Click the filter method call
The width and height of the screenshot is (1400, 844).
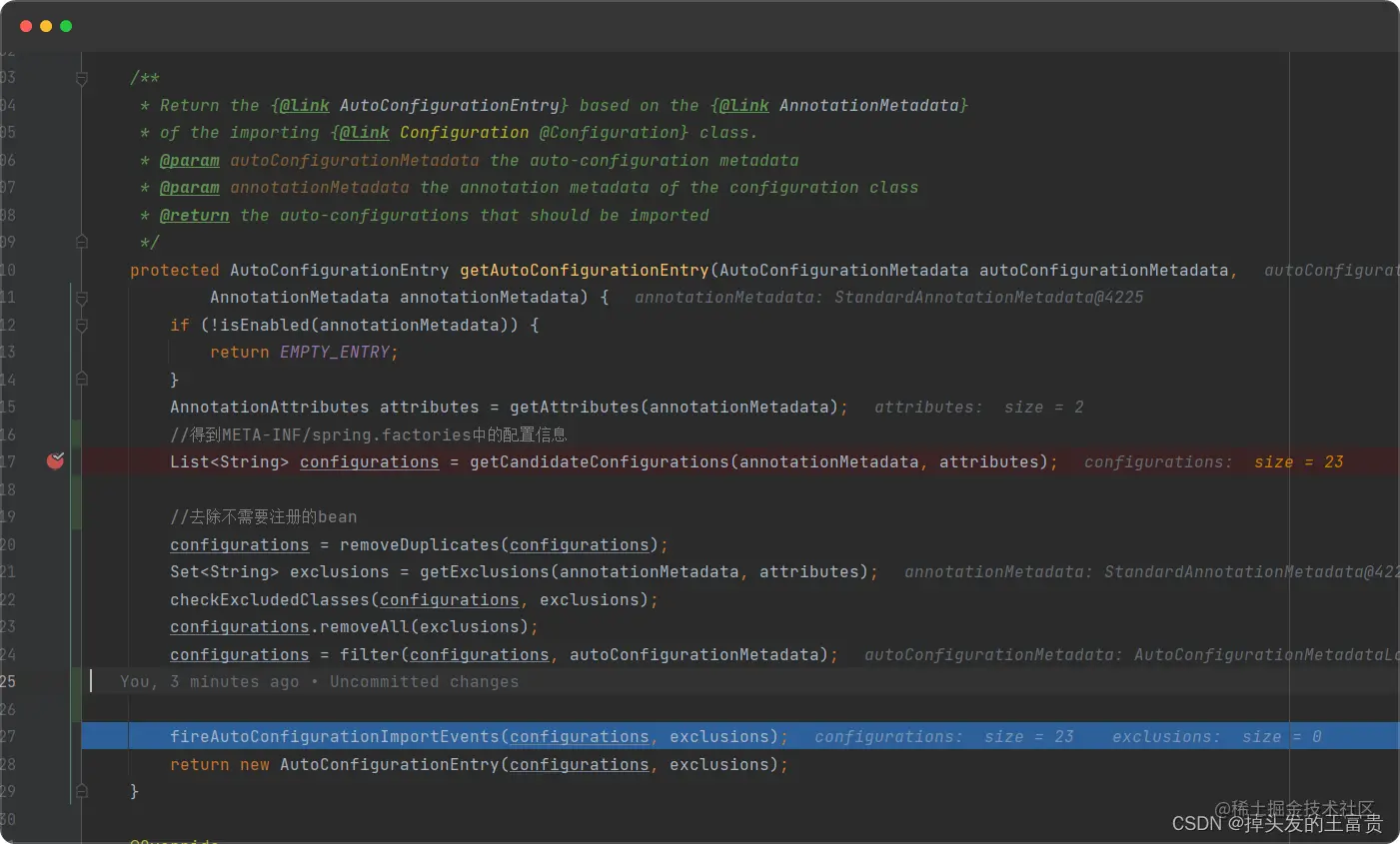pos(369,654)
